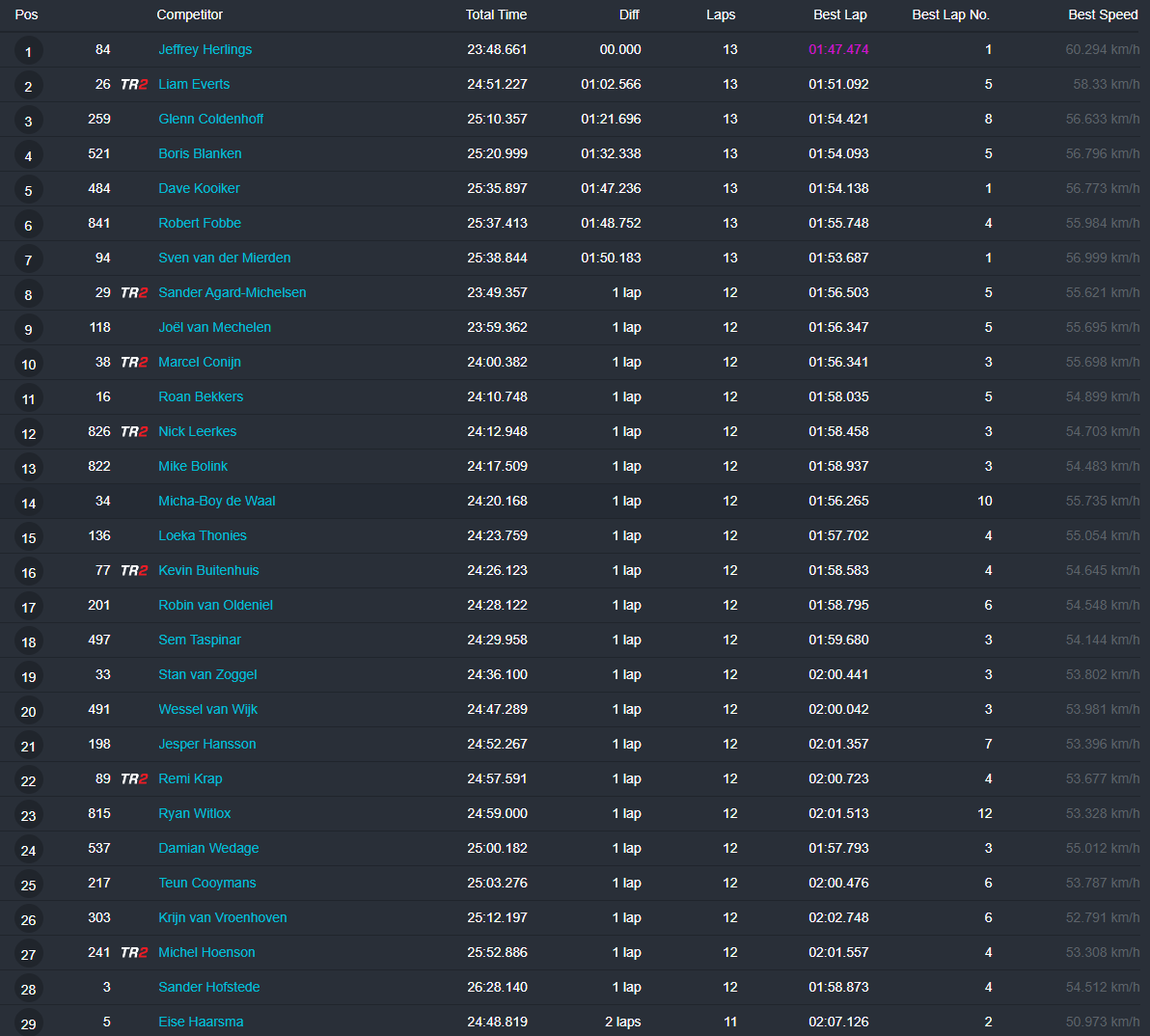The height and width of the screenshot is (1036, 1150).
Task: Click the TR2 icon next to Marcel Conijn
Action: (x=134, y=362)
